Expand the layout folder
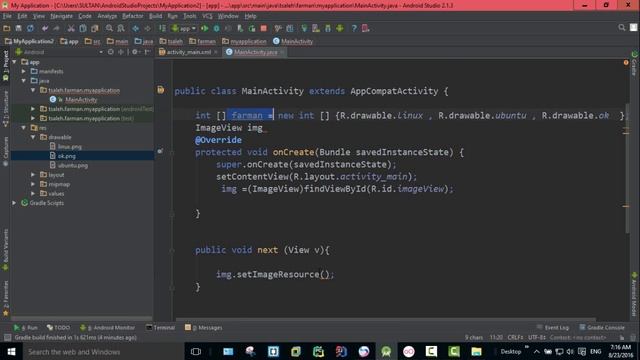Image resolution: width=640 pixels, height=360 pixels. pos(33,175)
